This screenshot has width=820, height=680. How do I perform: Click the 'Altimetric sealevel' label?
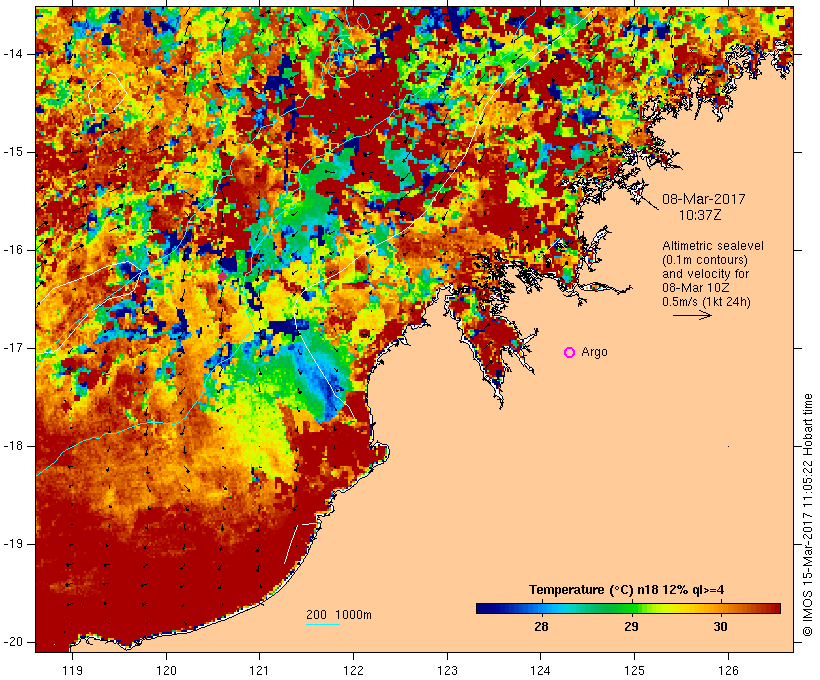(713, 246)
